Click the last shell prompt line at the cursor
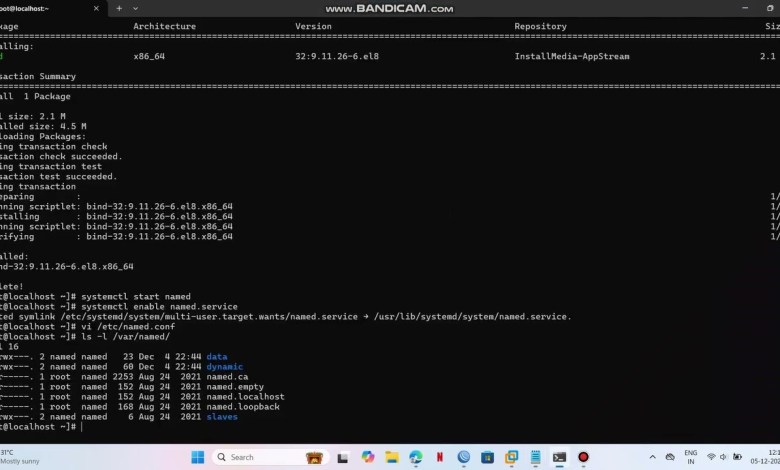Screen dimensions: 780x470 pyautogui.click(x=41, y=427)
